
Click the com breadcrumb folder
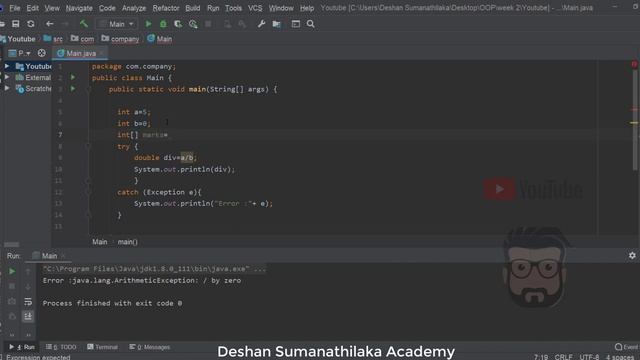point(82,39)
